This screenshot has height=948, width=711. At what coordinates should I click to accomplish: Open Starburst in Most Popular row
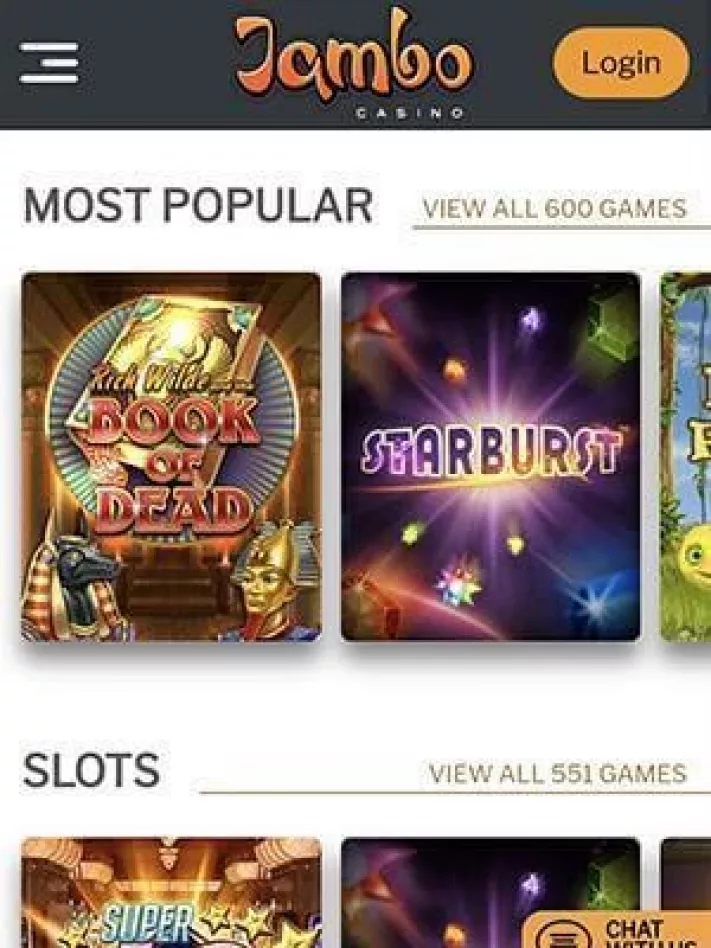coord(490,457)
